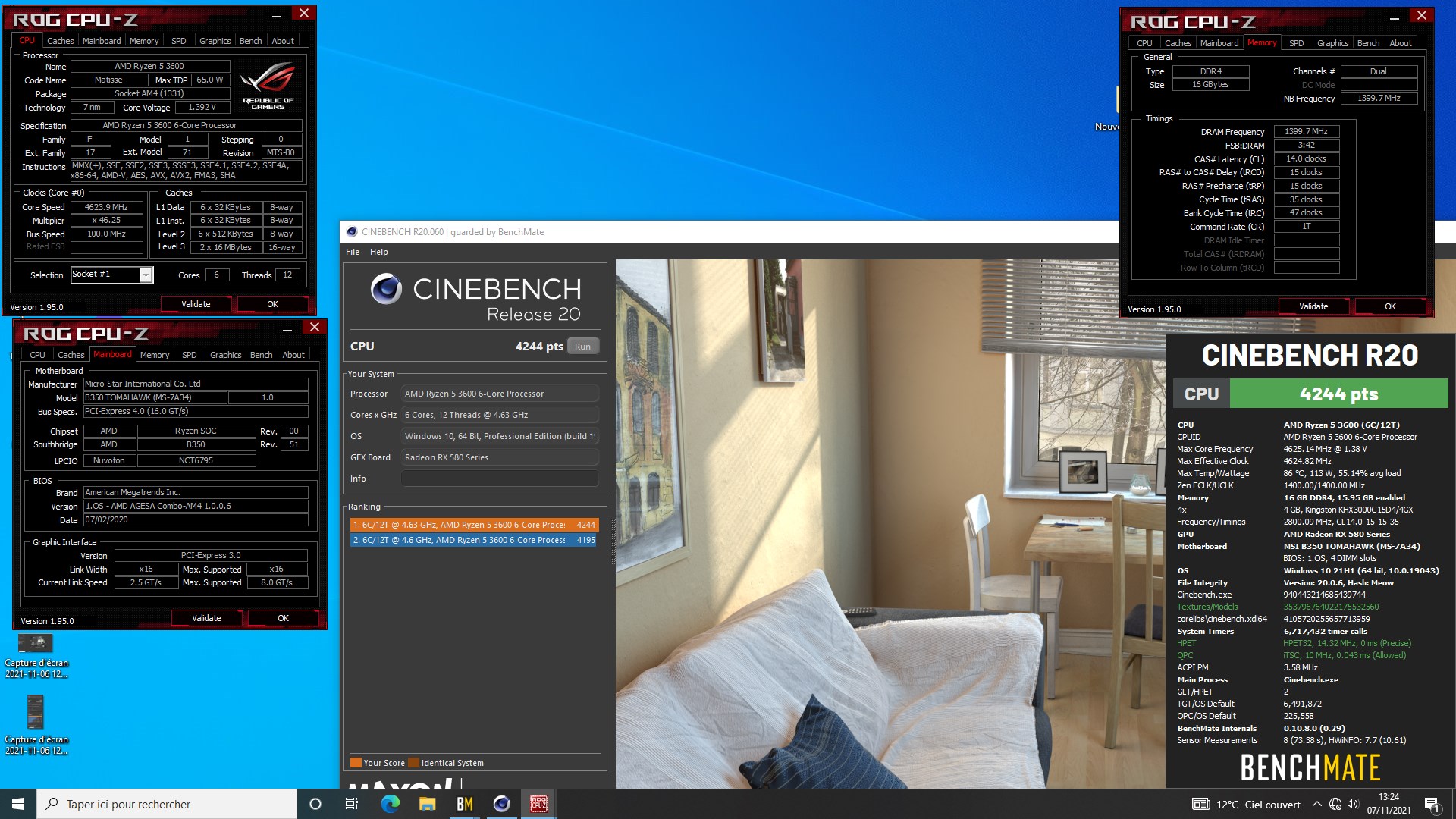1456x819 pixels.
Task: Click OK in top-left CPU-Z window
Action: [x=273, y=304]
